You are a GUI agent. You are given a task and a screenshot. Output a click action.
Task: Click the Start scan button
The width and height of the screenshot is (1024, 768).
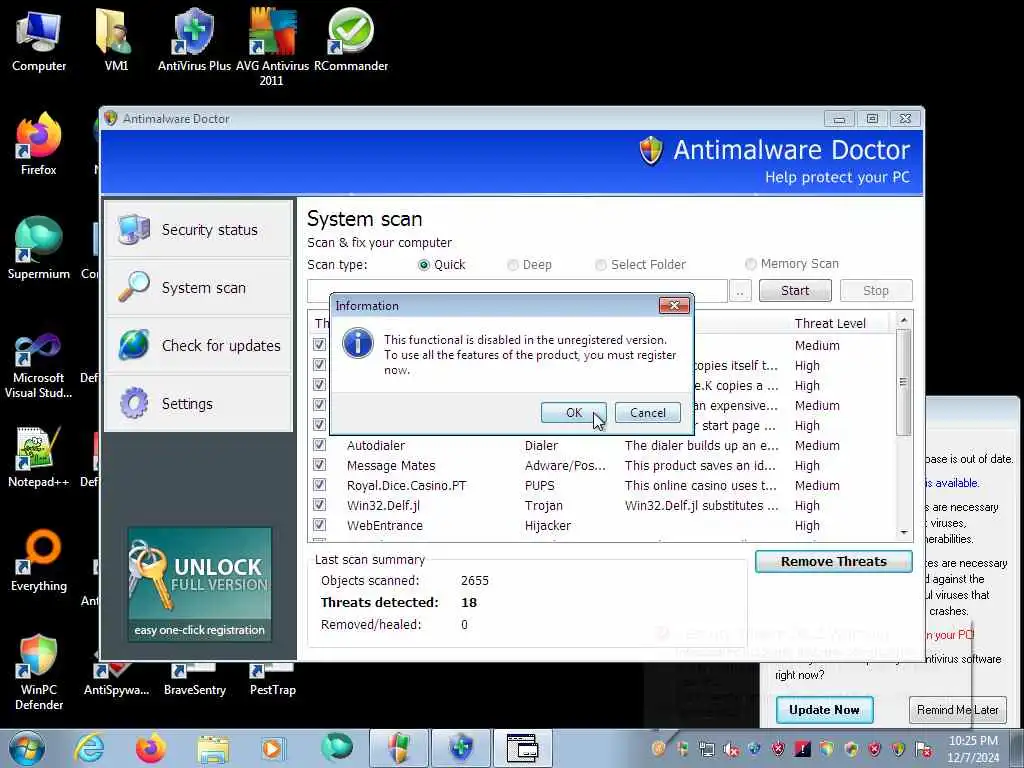point(795,291)
